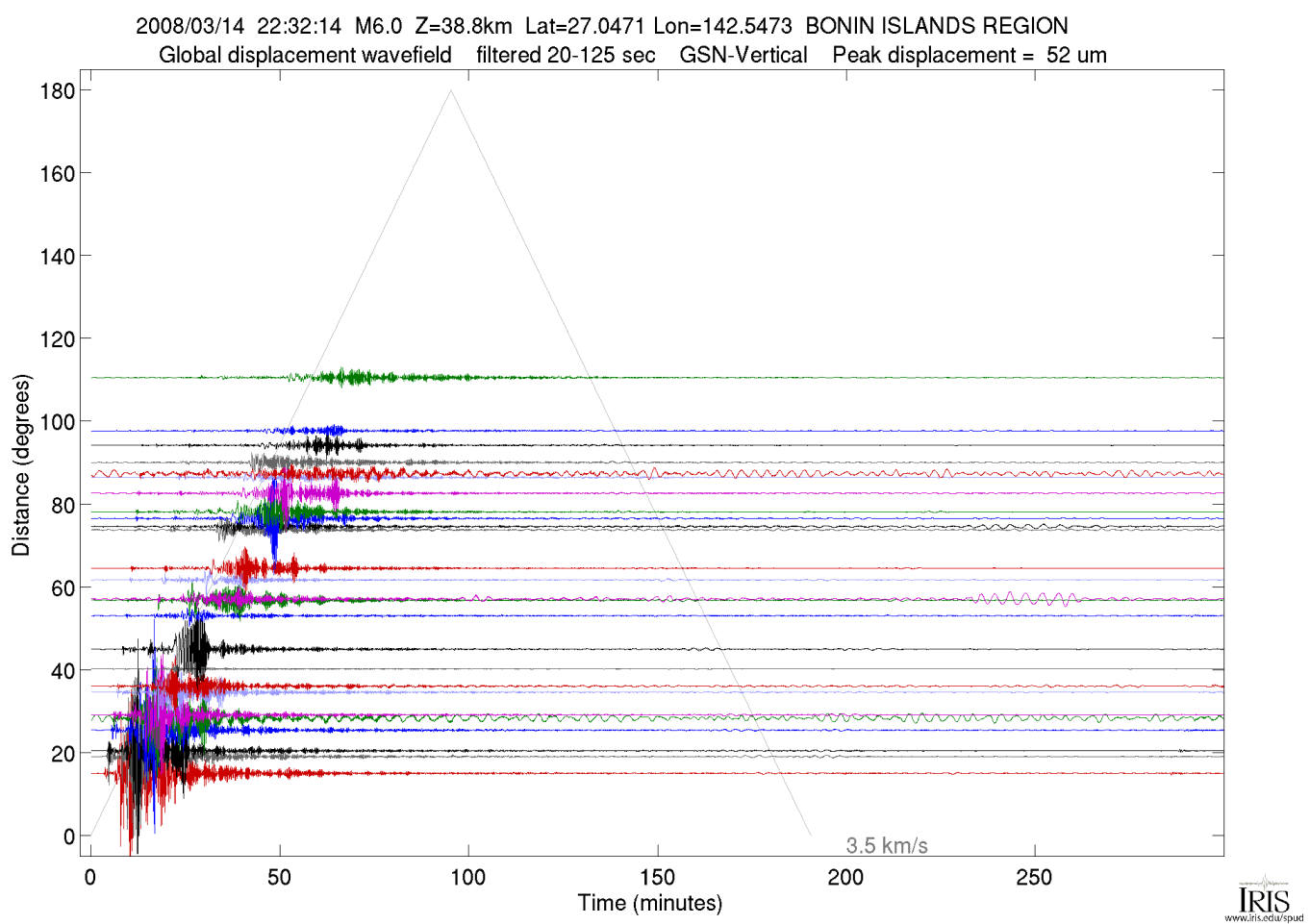
Task: Click the Distance (degrees) axis label
Action: coord(21,464)
